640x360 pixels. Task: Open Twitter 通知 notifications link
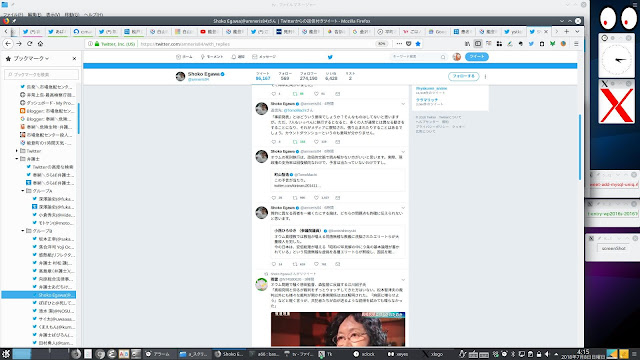click(238, 57)
